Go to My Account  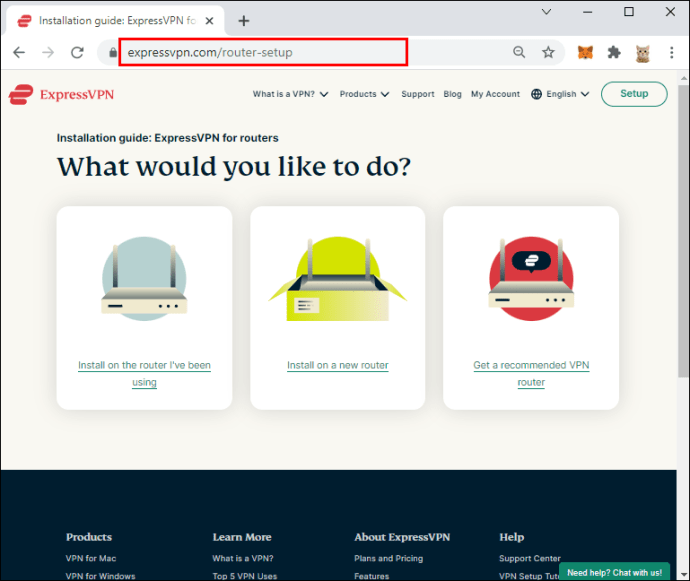[x=495, y=94]
